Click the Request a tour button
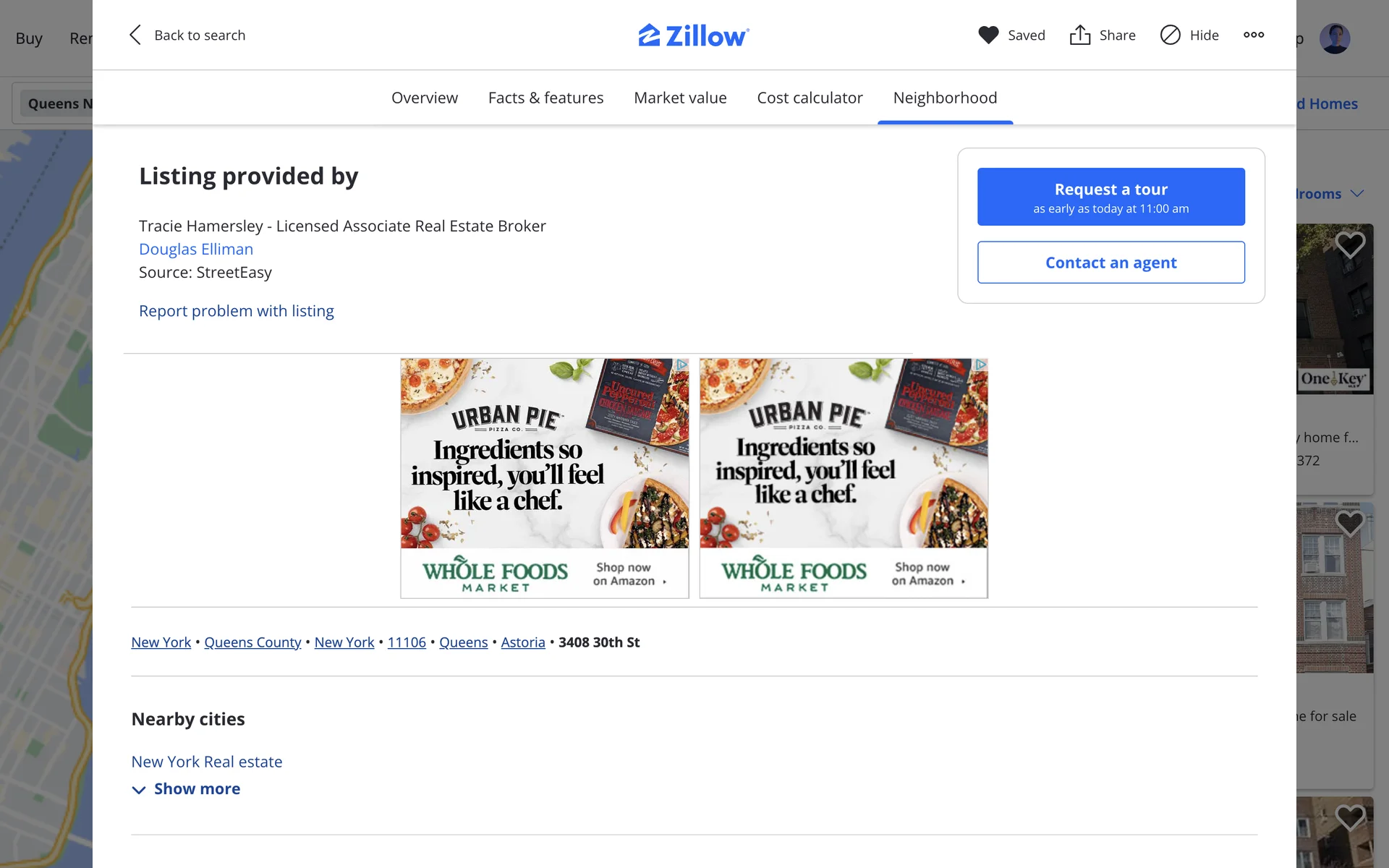The image size is (1389, 868). pos(1110,197)
